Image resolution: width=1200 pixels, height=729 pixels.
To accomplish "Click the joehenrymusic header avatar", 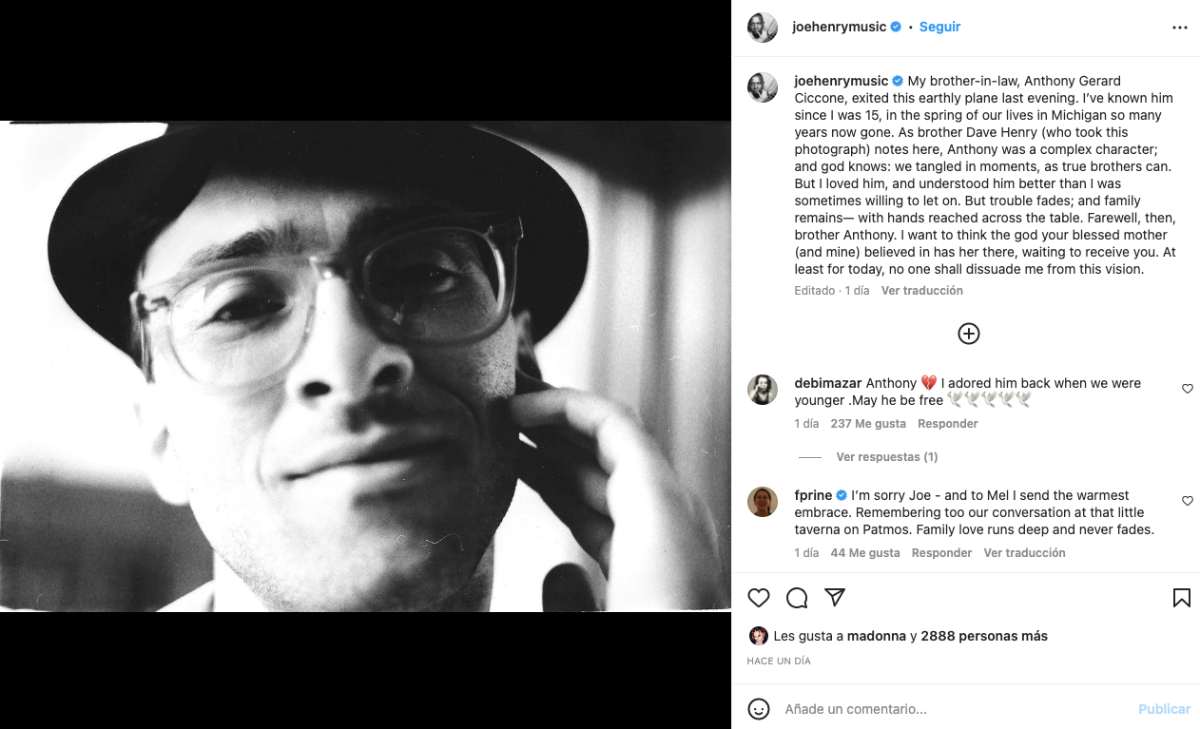I will tap(762, 28).
